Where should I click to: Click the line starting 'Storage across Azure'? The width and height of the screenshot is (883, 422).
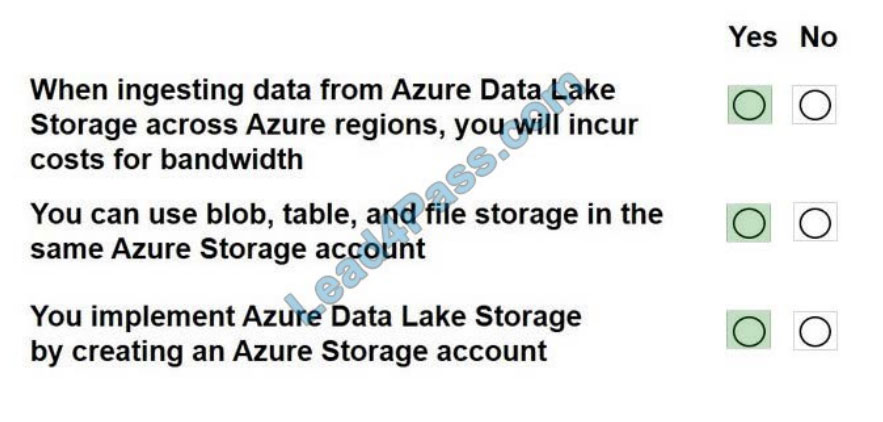(334, 125)
